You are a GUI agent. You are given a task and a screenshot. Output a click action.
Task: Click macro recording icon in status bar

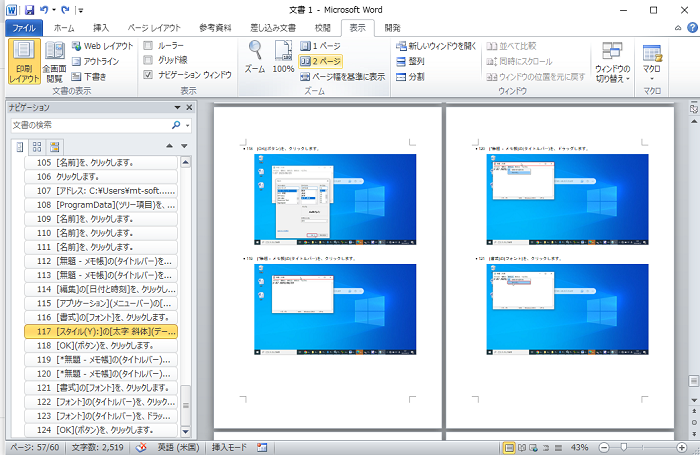262,447
